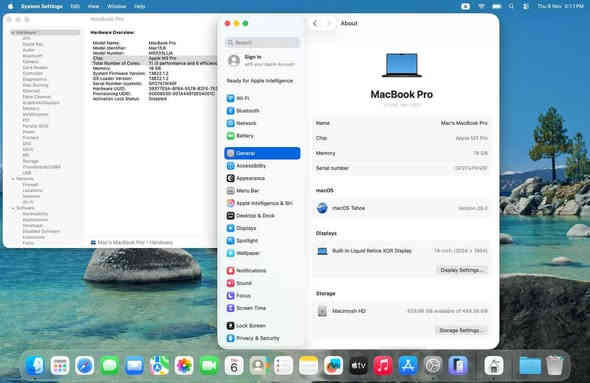
Task: Select USB in System Information tree
Action: [27, 173]
